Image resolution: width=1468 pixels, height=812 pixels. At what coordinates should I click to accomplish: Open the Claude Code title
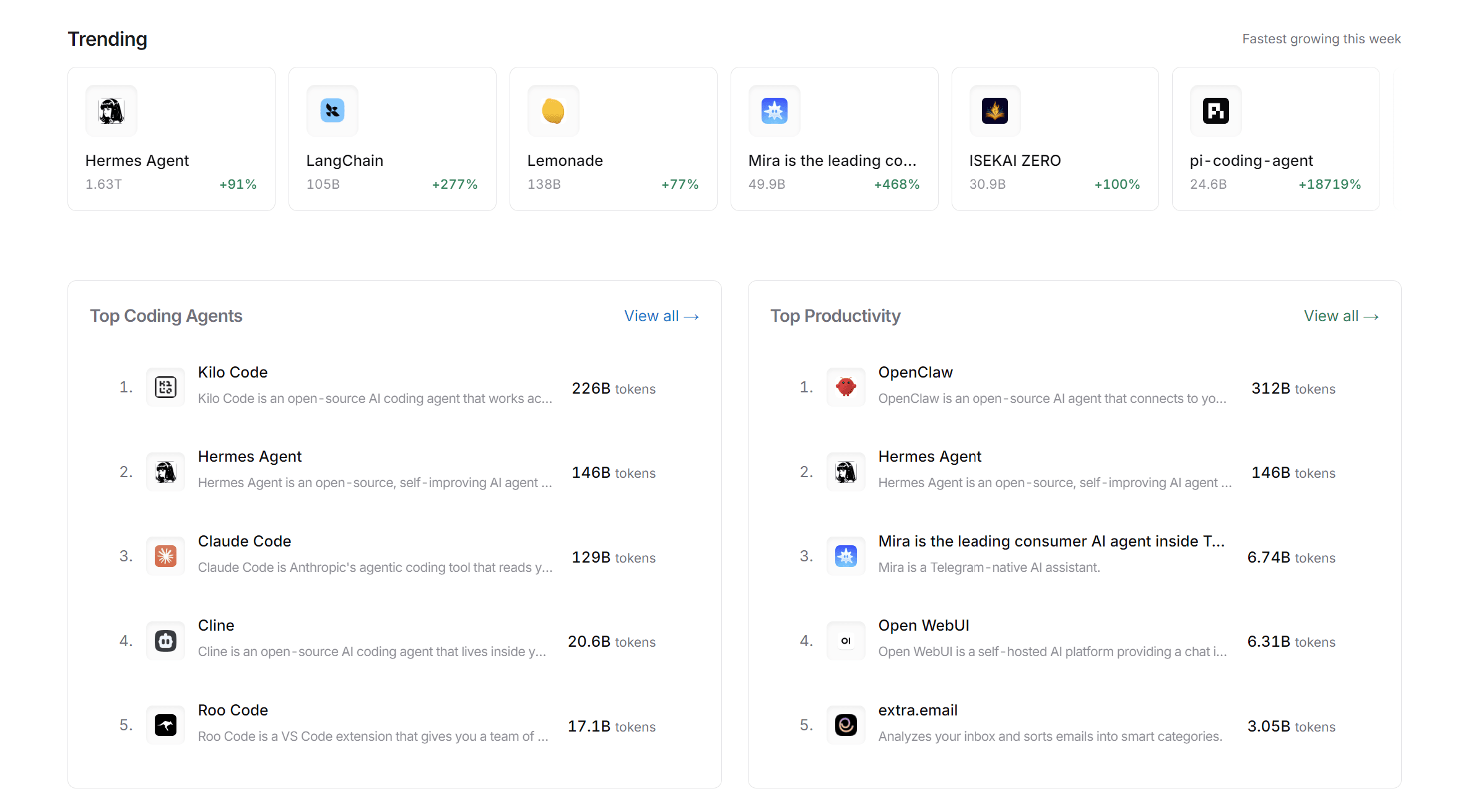tap(245, 542)
